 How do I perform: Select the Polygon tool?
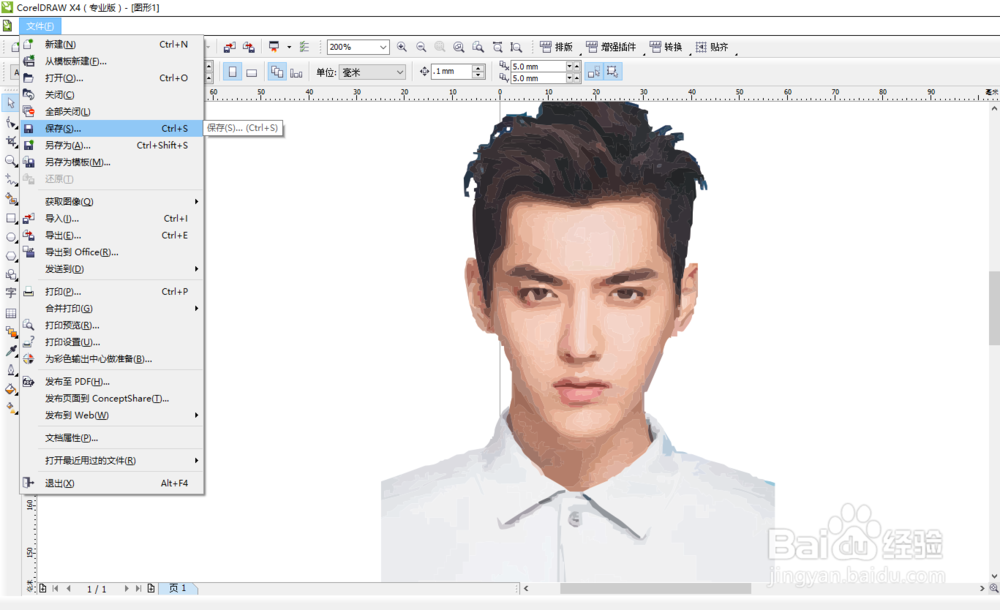[x=11, y=256]
